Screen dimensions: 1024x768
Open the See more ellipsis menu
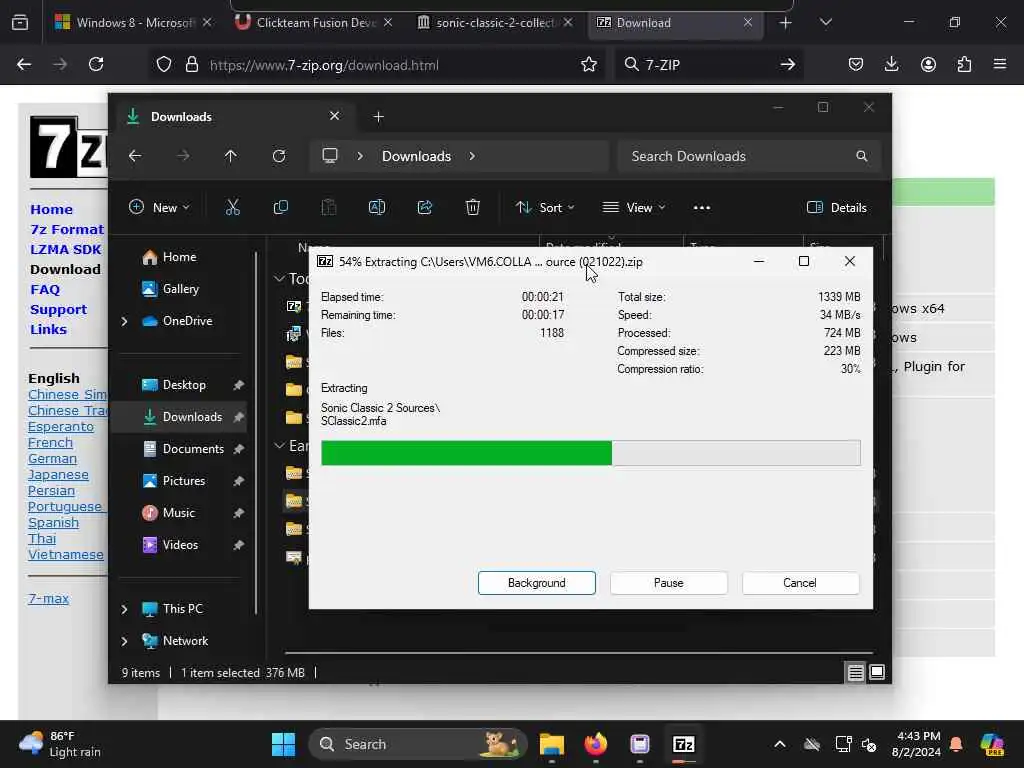702,208
